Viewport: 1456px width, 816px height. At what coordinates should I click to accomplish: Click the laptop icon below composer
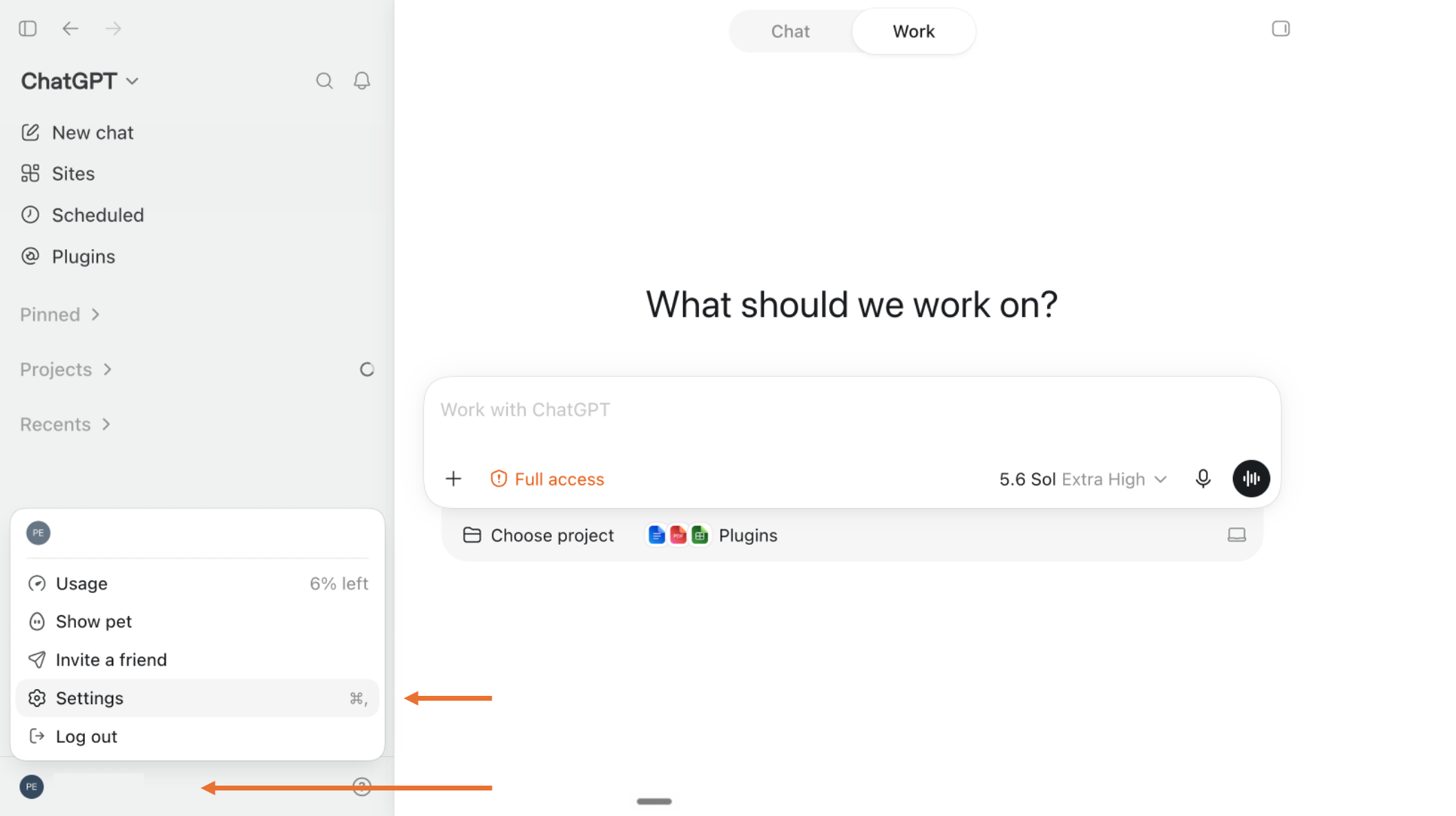(x=1236, y=535)
